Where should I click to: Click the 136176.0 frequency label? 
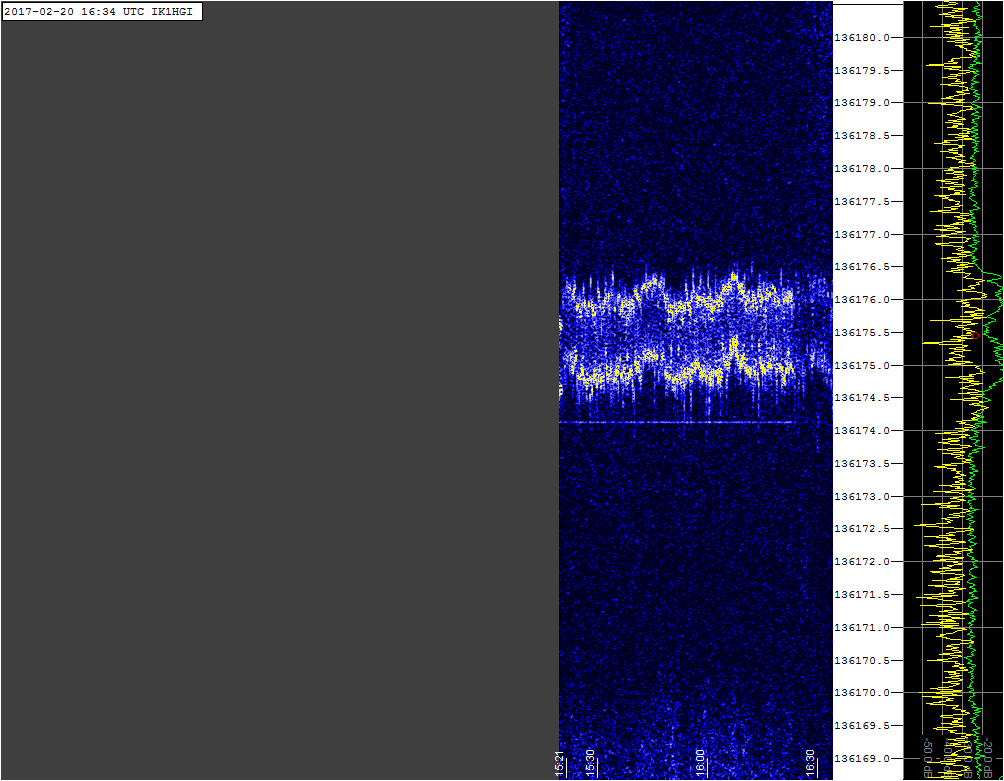pos(862,300)
